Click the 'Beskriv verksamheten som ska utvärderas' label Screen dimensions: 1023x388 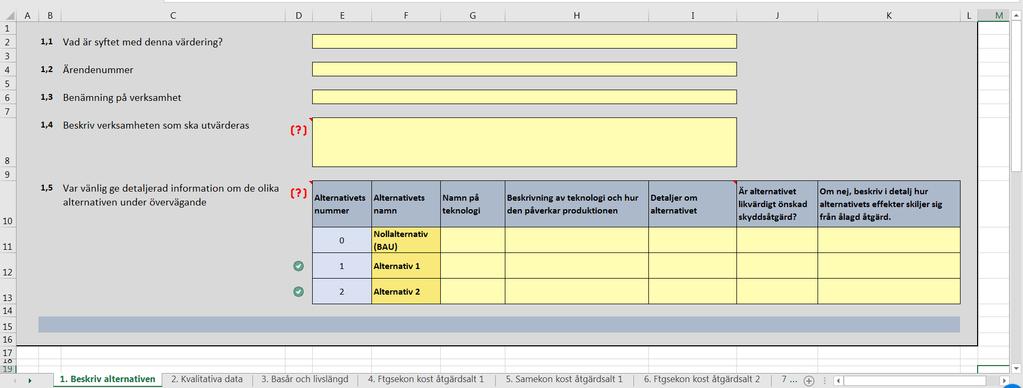[155, 126]
